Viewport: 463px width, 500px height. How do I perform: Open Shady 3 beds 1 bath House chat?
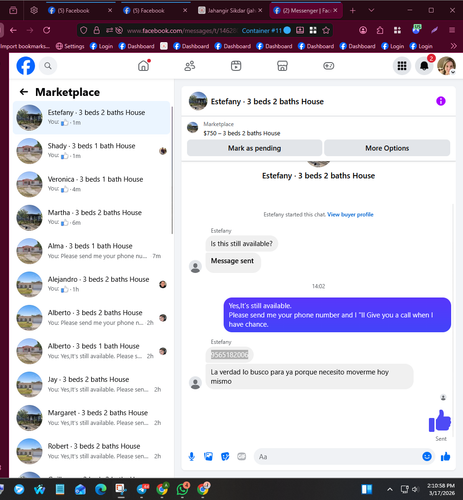click(92, 151)
